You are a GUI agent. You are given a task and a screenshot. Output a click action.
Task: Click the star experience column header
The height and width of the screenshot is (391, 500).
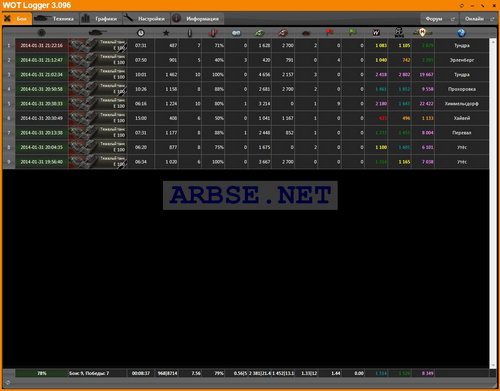click(x=166, y=33)
